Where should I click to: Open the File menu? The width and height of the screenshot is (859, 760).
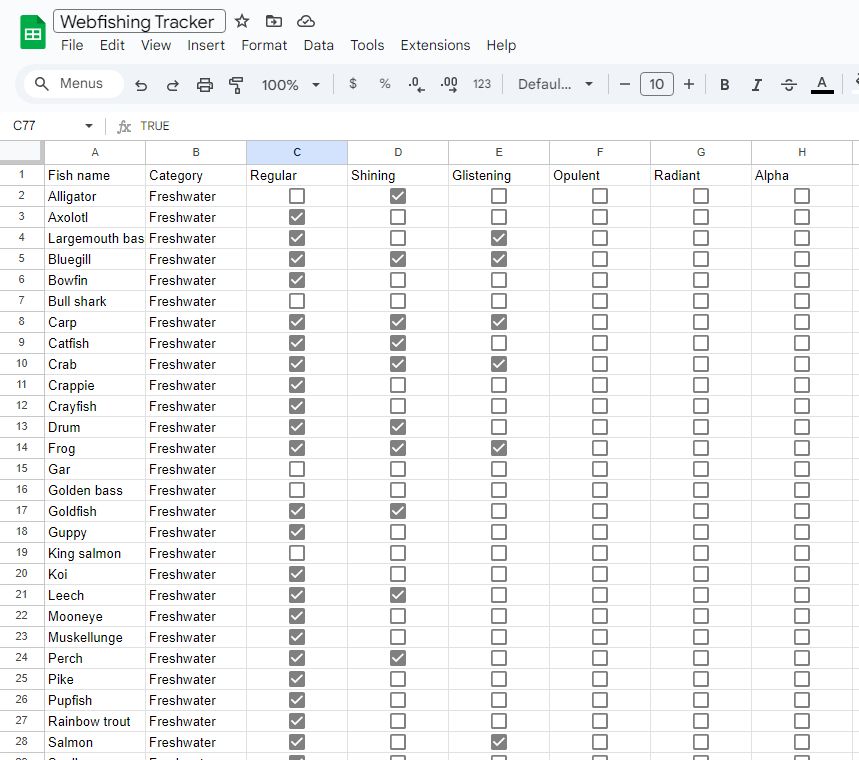click(x=72, y=45)
